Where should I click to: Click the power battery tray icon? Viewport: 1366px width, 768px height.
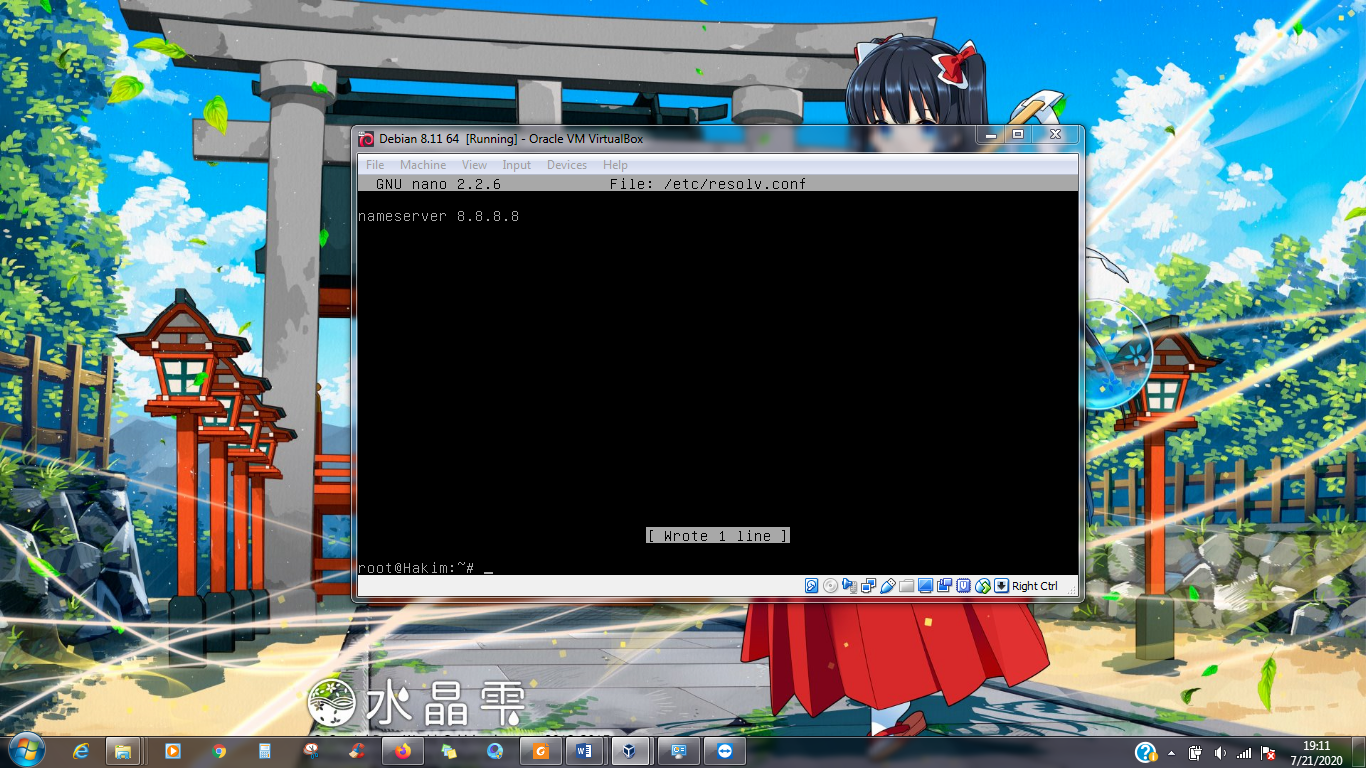click(x=1195, y=752)
